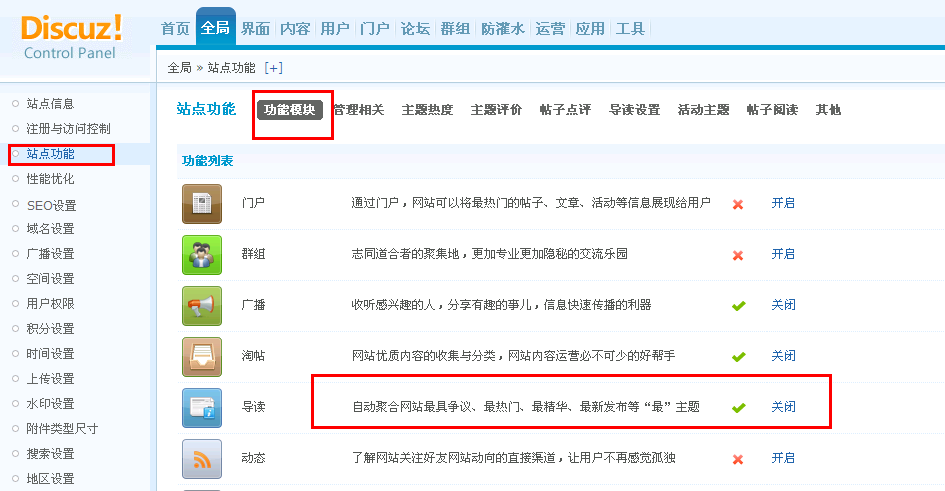Open SEO设置 in the sidebar
Image resolution: width=945 pixels, height=491 pixels.
pyautogui.click(x=51, y=205)
